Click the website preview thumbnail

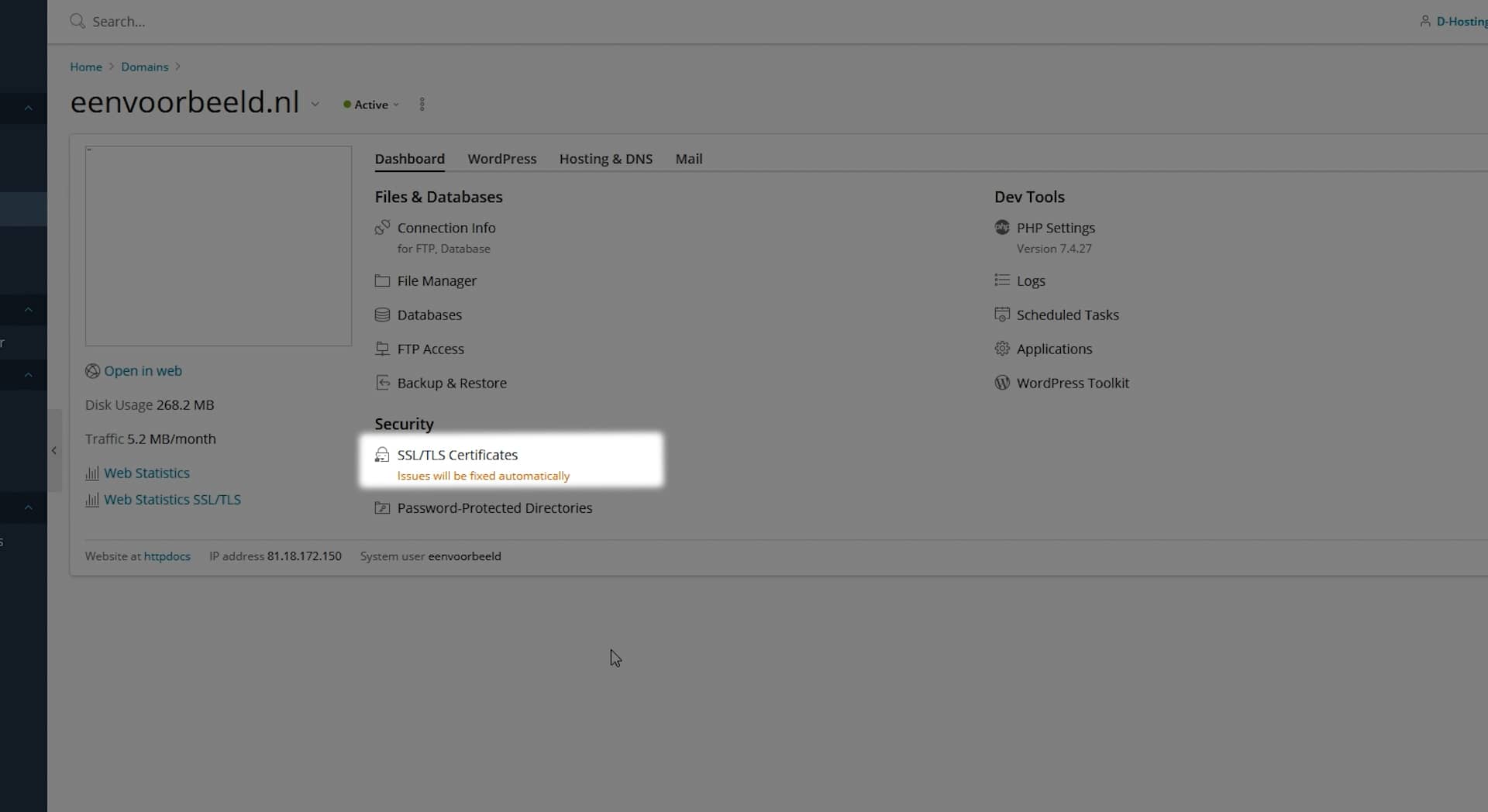[x=218, y=246]
